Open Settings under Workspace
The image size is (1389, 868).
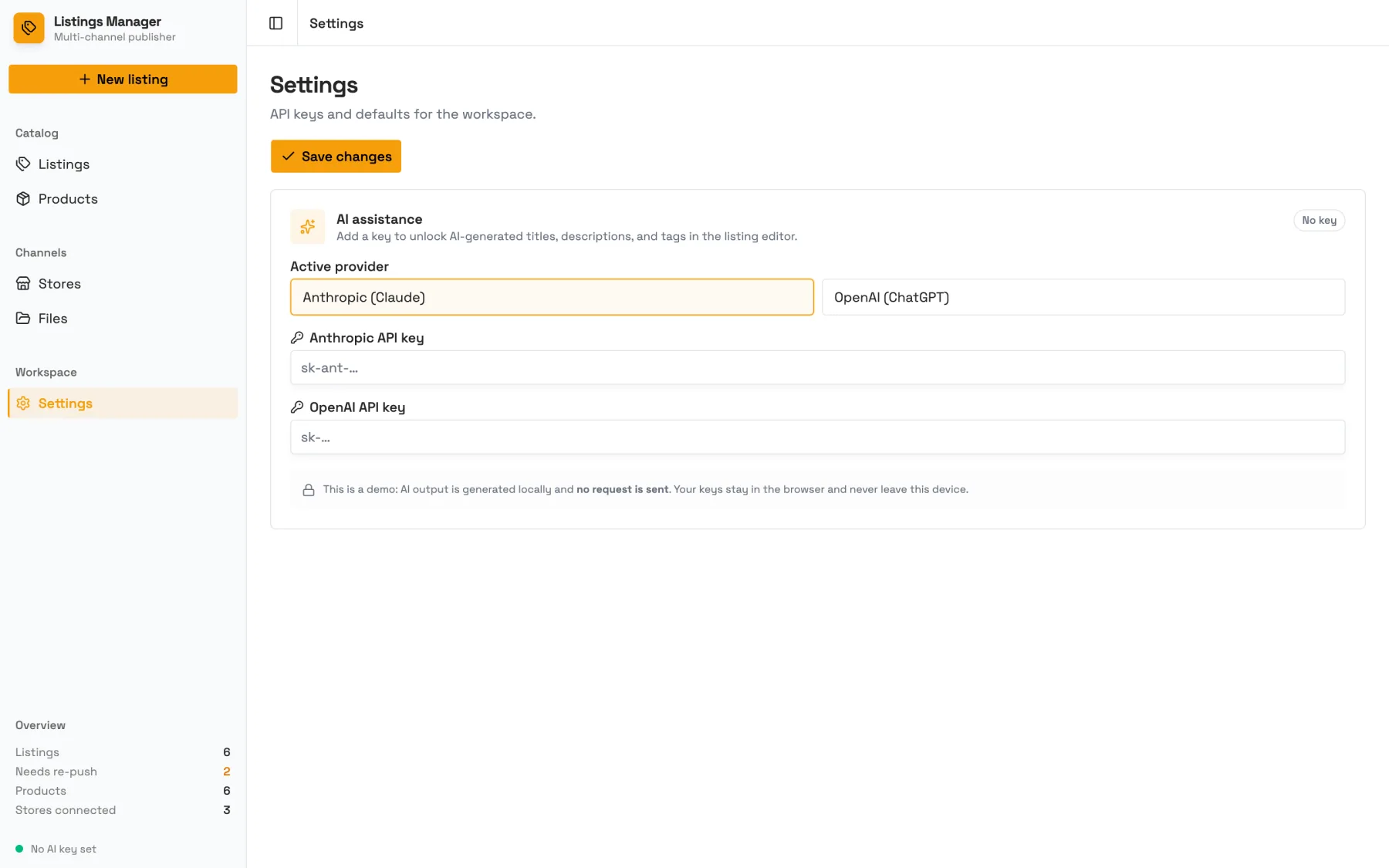click(123, 403)
